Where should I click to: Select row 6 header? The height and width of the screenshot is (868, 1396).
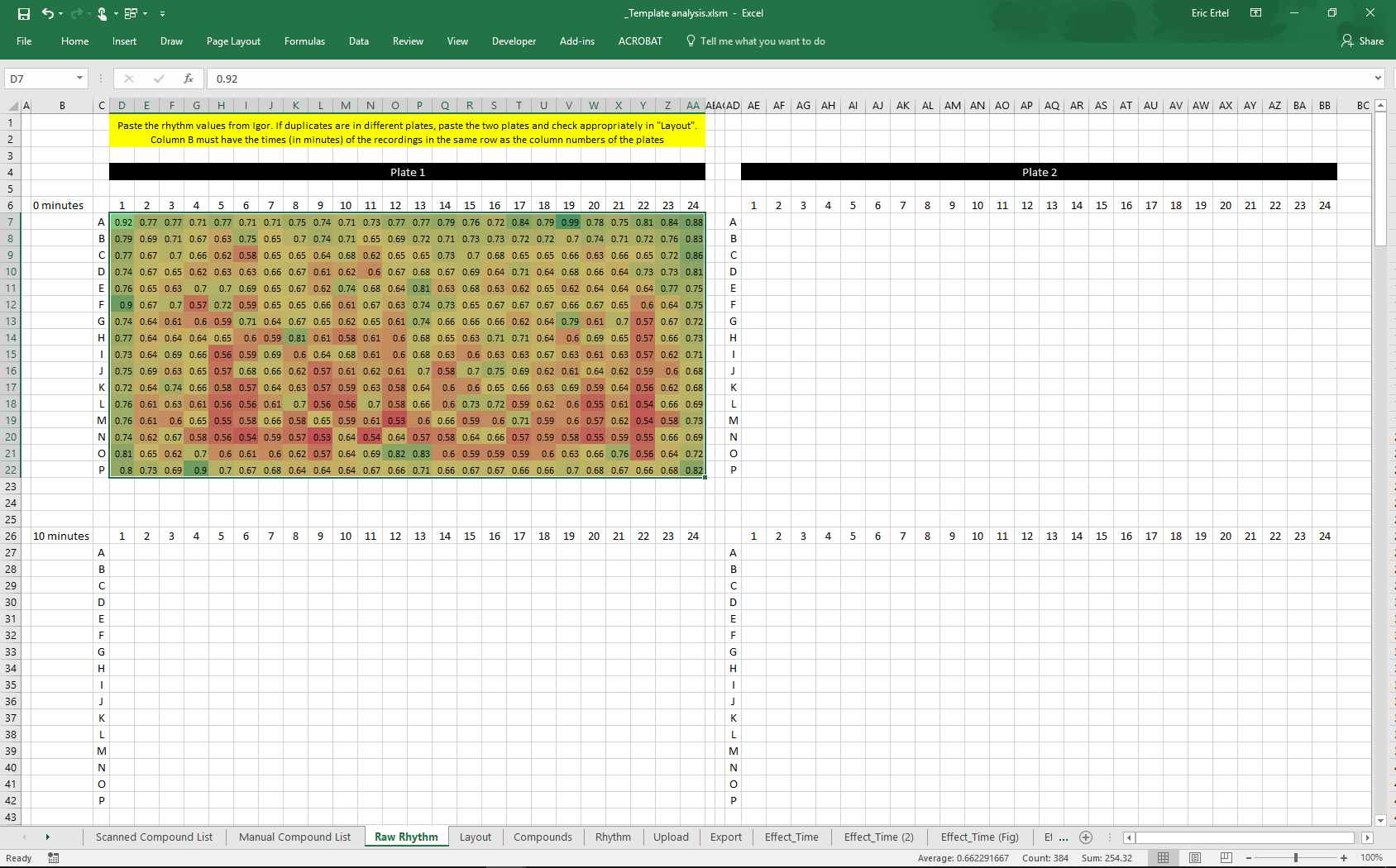point(11,205)
